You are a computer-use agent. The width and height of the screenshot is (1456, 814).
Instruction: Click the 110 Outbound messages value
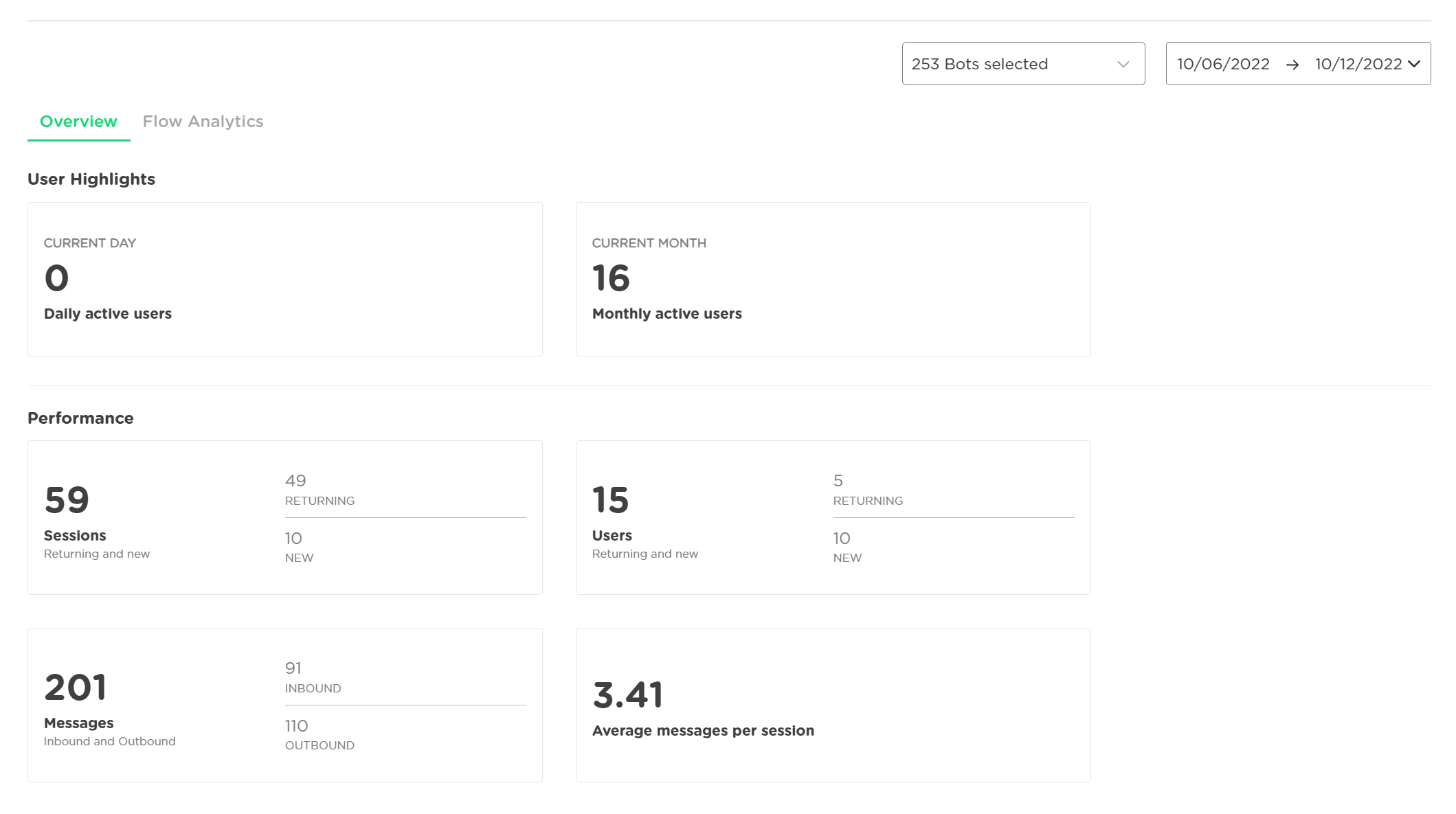(296, 726)
